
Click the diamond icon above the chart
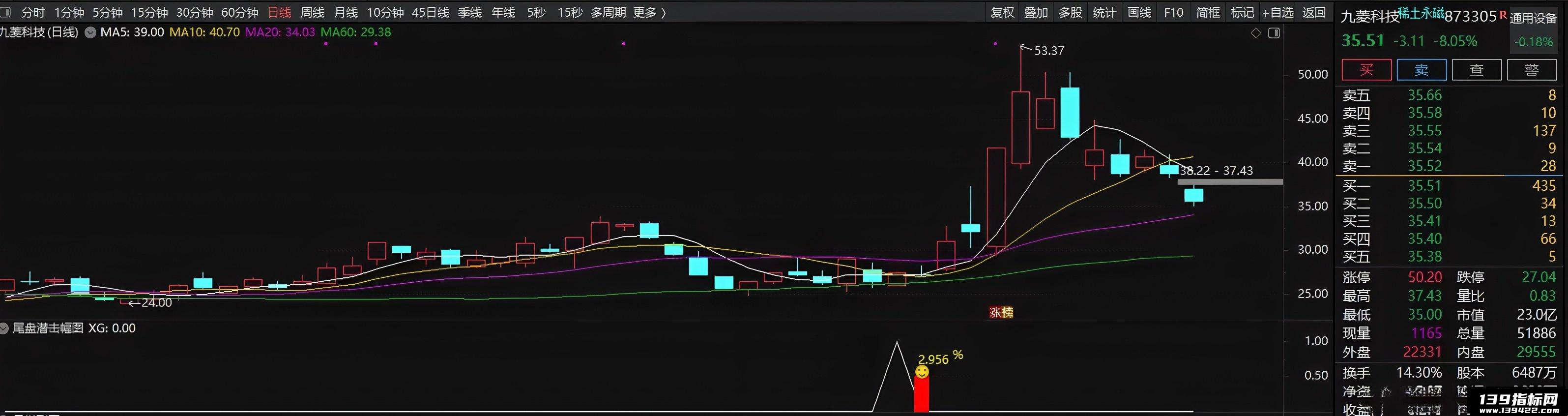coord(1255,33)
